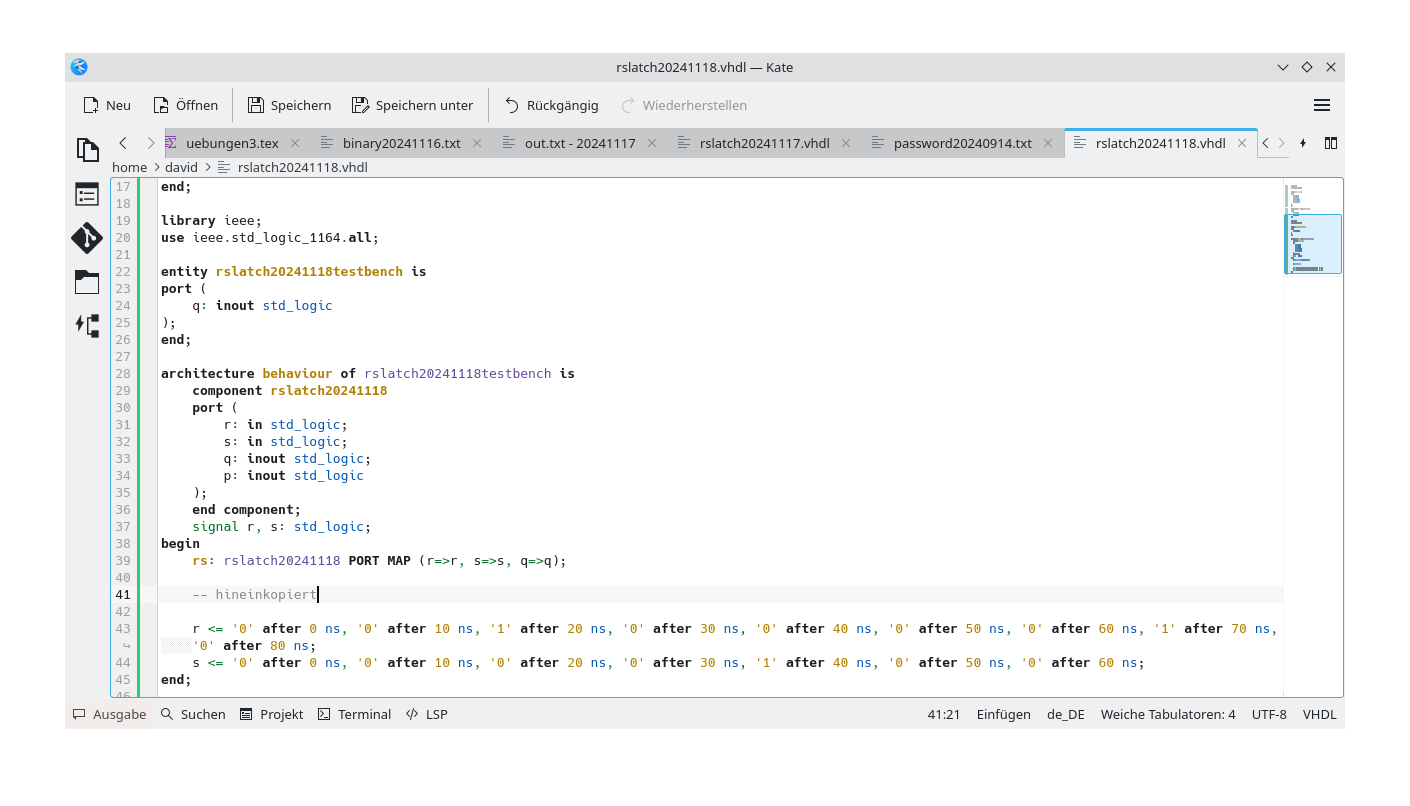Viewport: 1410px width, 806px height.
Task: Save the file with the Speichern icon
Action: point(289,105)
